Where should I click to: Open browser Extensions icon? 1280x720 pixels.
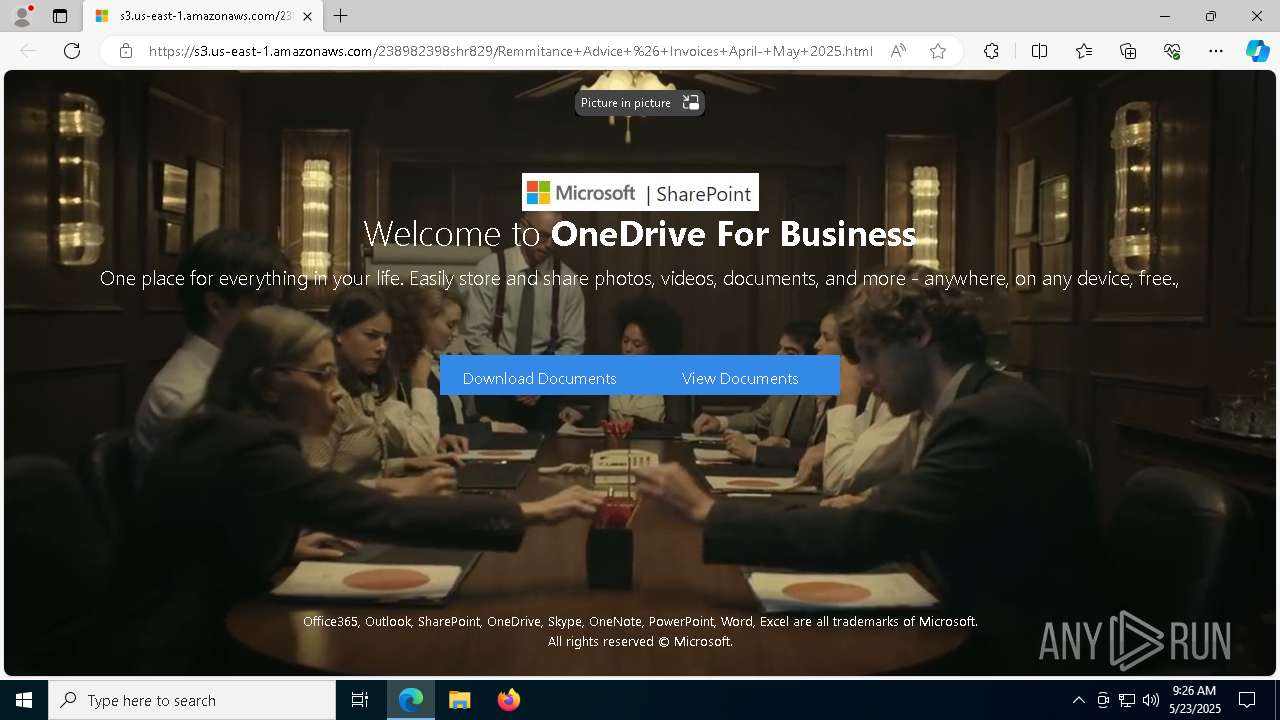point(991,51)
